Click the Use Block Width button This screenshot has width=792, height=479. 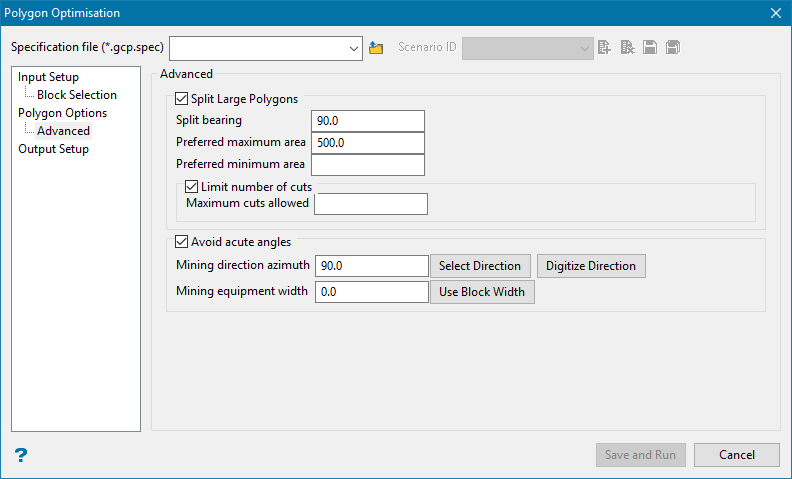482,292
